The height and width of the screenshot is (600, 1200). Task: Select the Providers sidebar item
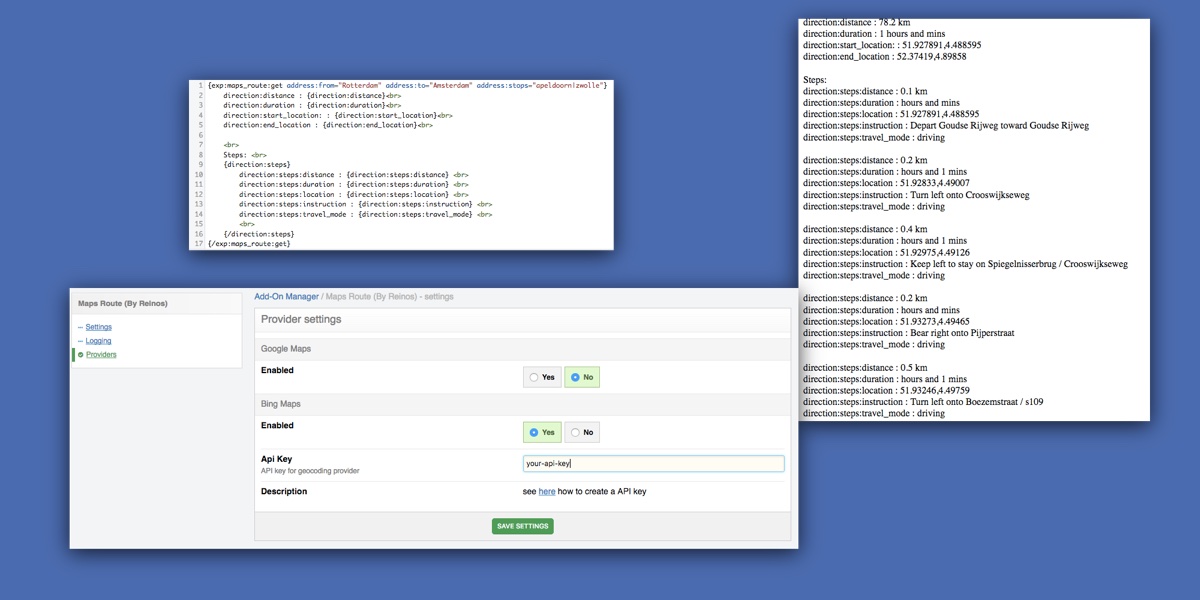coord(101,355)
